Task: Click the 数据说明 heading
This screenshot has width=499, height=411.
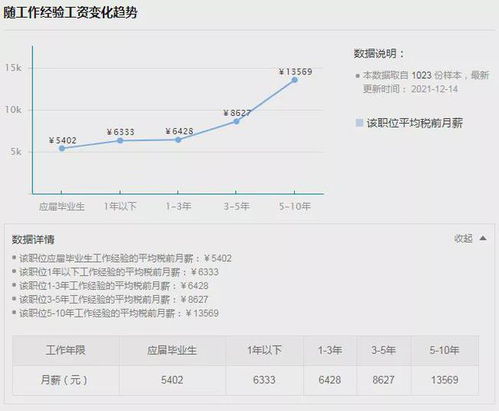Action: coord(379,54)
